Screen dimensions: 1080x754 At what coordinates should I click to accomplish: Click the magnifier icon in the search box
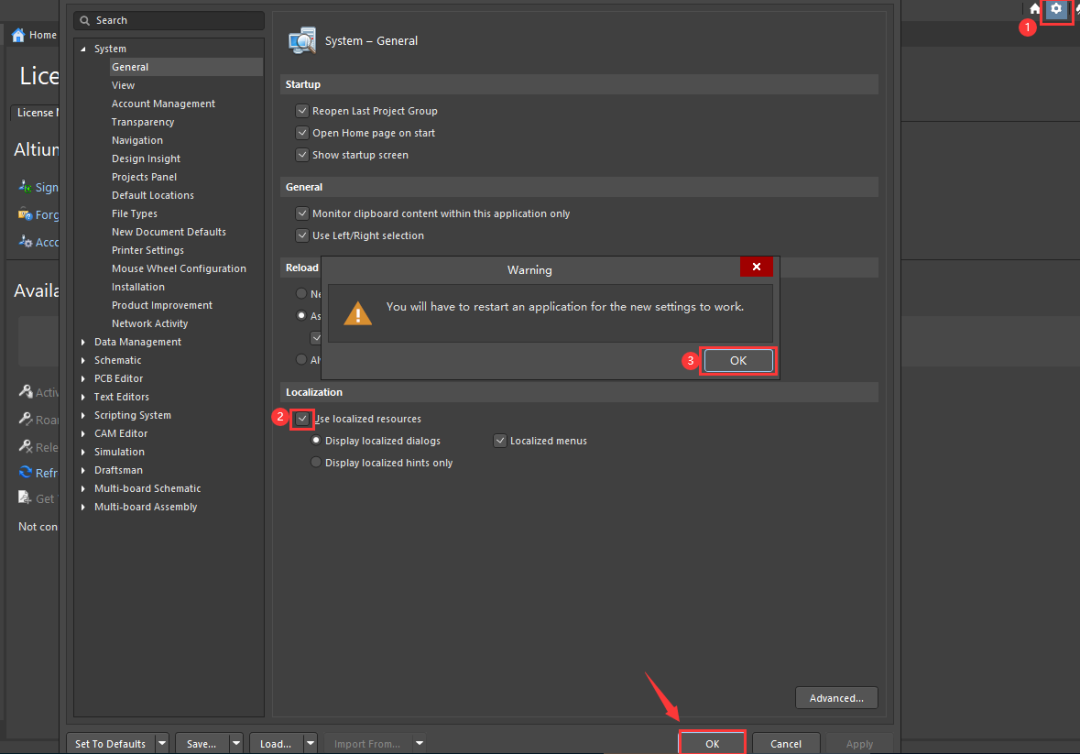click(x=86, y=20)
